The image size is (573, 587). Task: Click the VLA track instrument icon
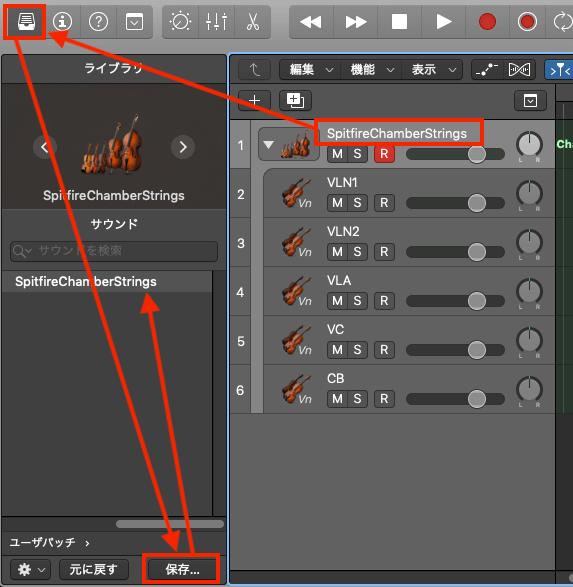coord(296,291)
